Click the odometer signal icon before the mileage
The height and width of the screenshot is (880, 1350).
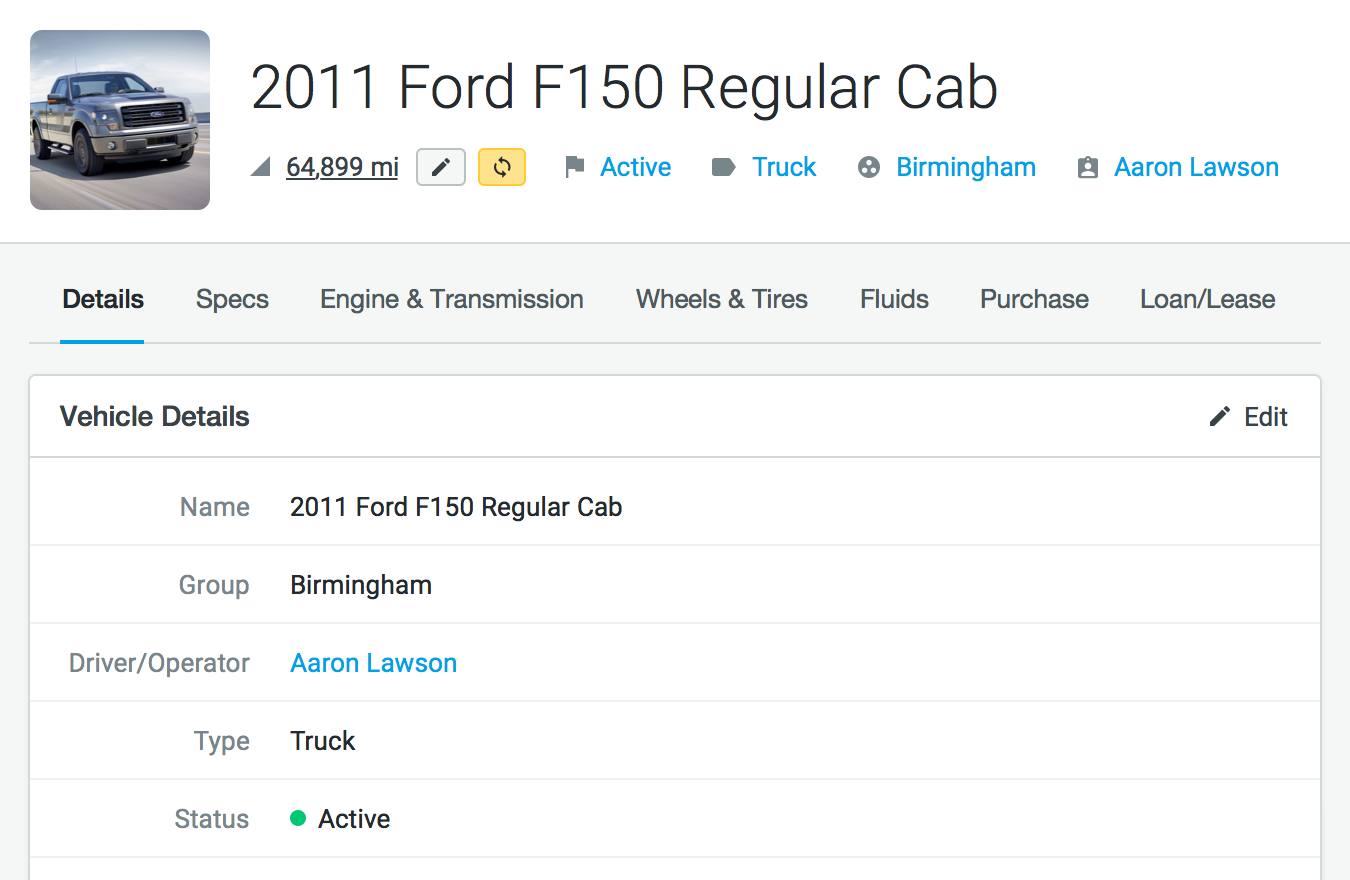click(261, 167)
